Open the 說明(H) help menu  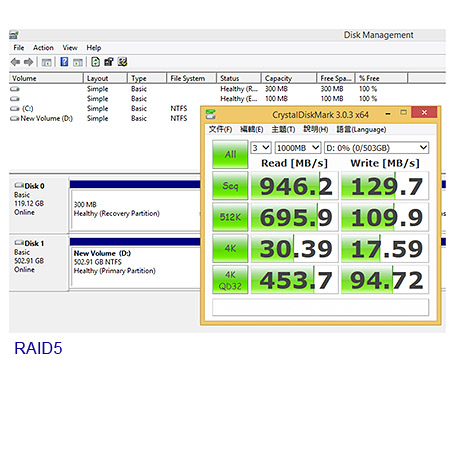point(316,129)
